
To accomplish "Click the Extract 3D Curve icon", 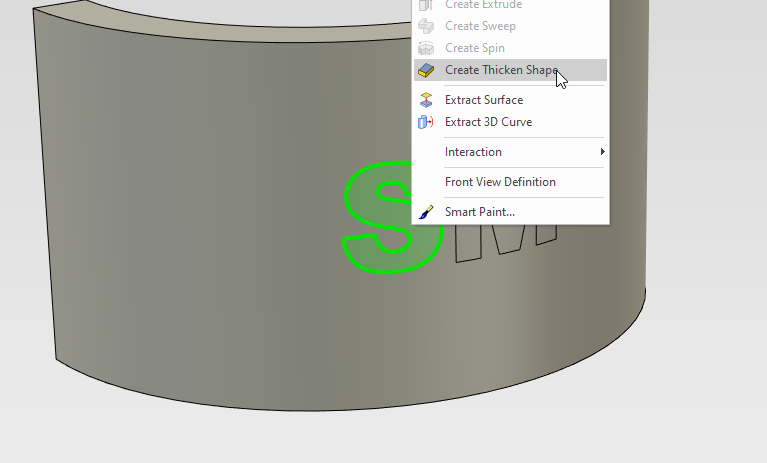I will click(426, 122).
